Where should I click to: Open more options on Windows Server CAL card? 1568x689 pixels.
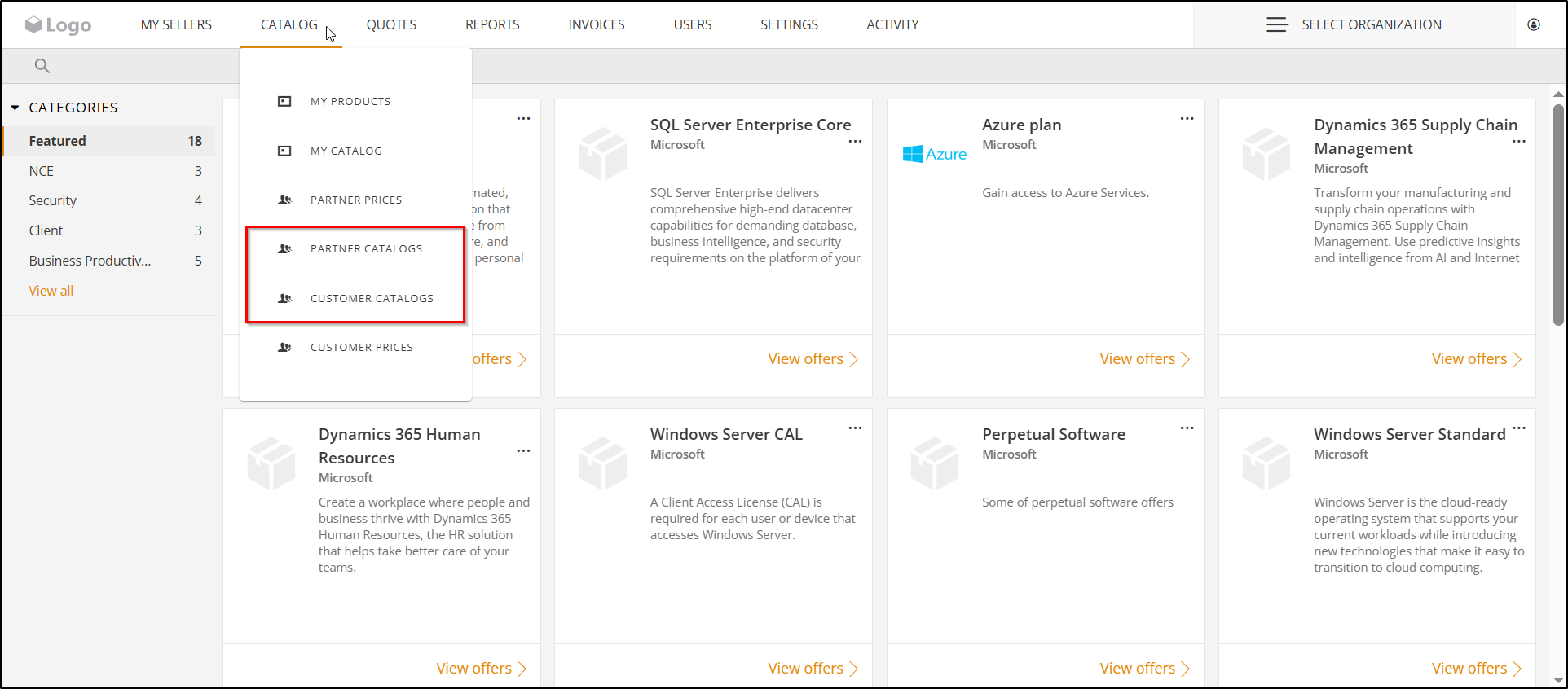click(855, 428)
